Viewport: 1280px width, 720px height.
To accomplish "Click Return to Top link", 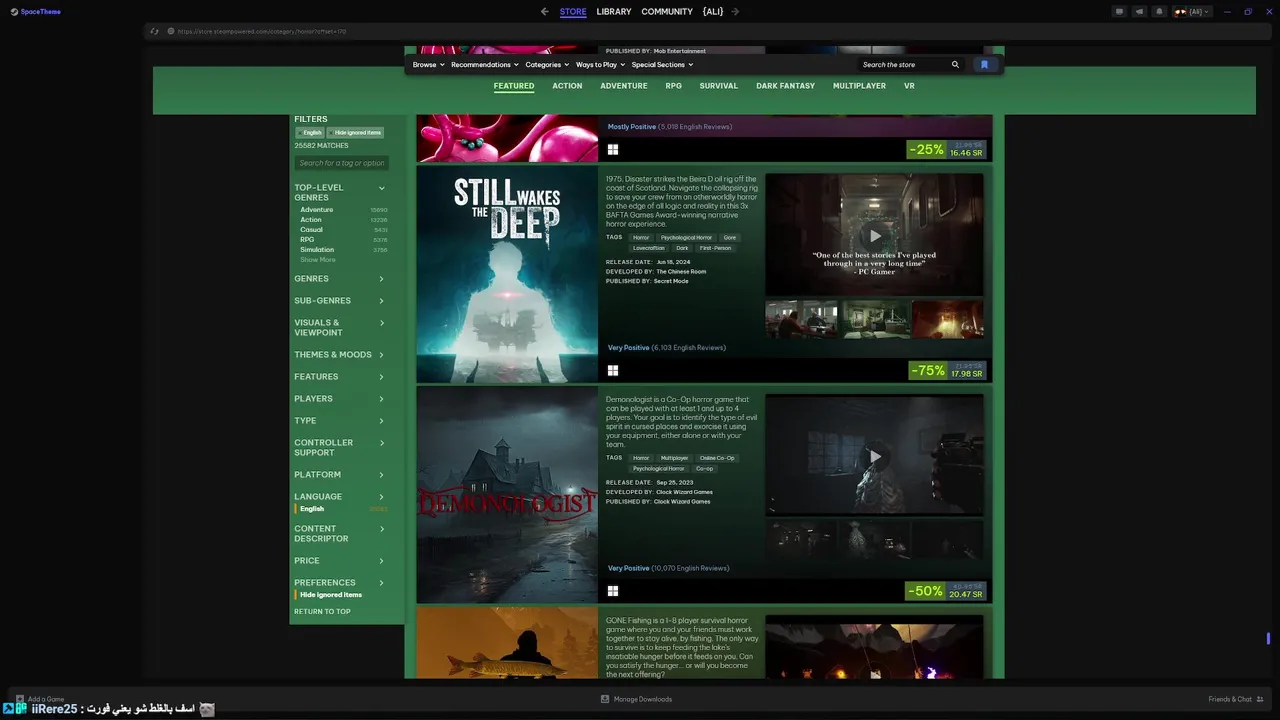I will (322, 612).
